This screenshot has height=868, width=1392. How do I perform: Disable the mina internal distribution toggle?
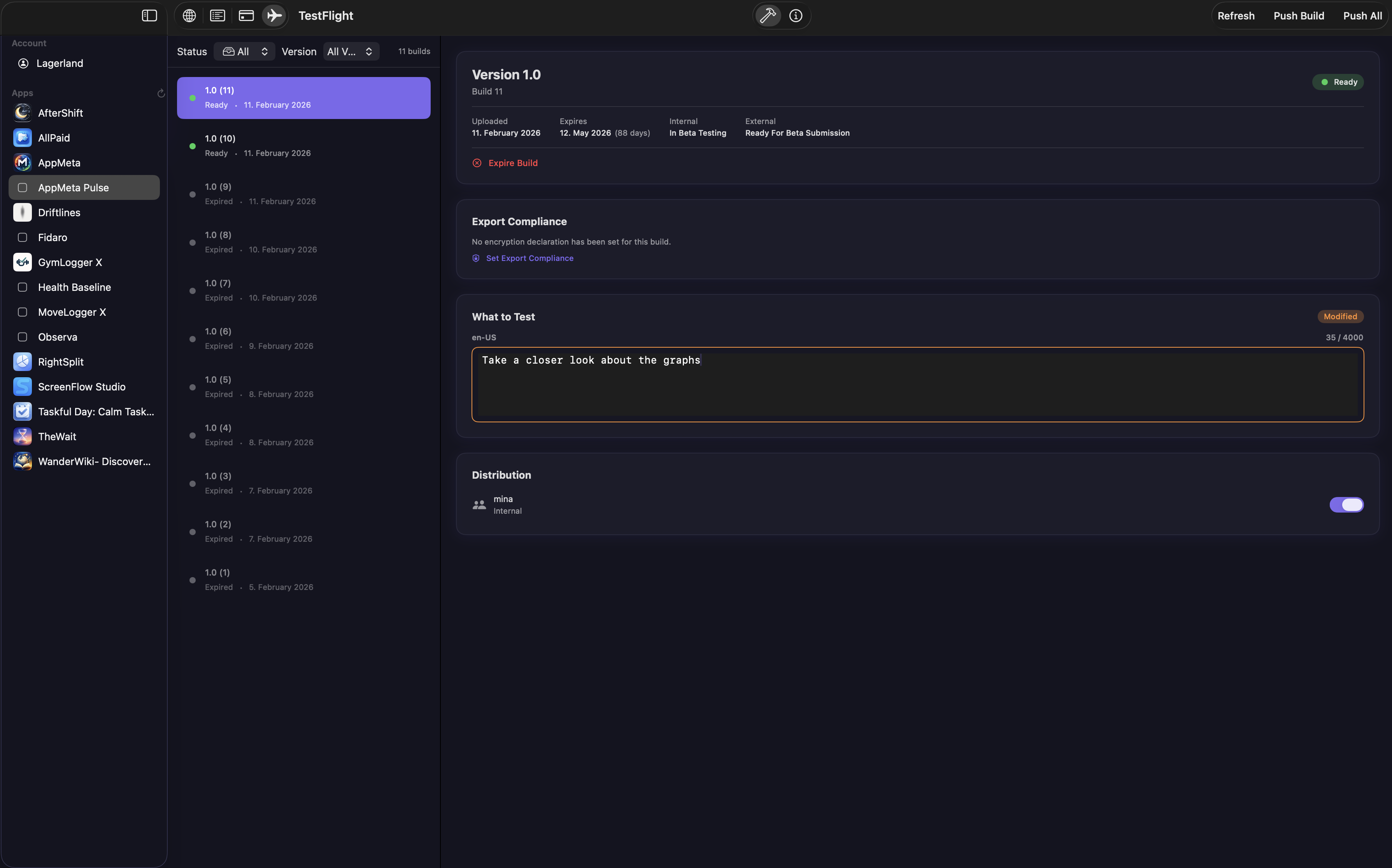1346,505
